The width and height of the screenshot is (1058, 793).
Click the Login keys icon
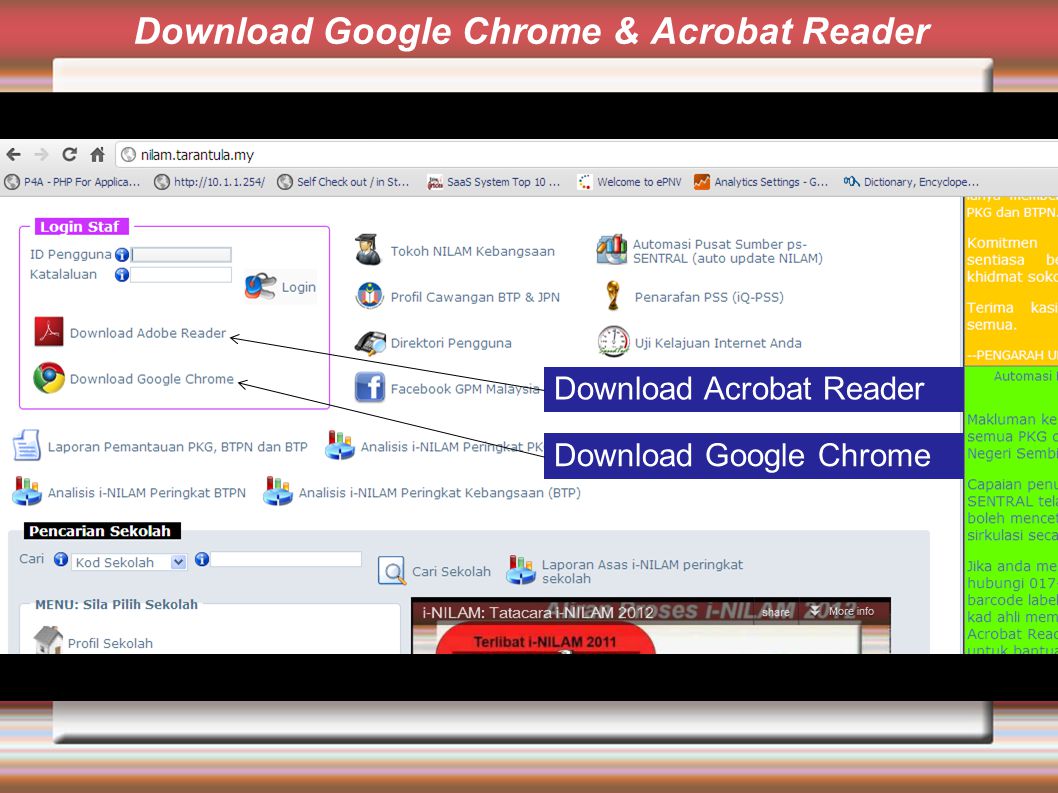click(x=260, y=286)
